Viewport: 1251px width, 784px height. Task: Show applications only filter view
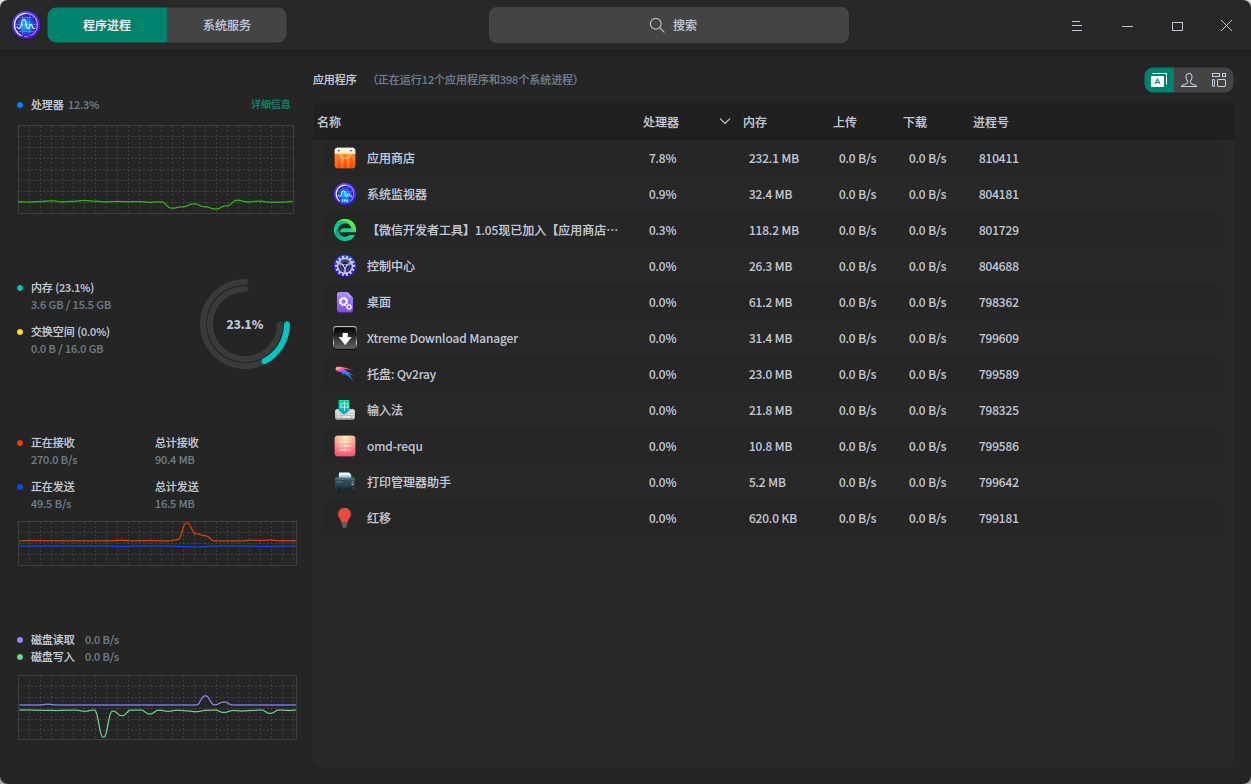click(x=1159, y=81)
